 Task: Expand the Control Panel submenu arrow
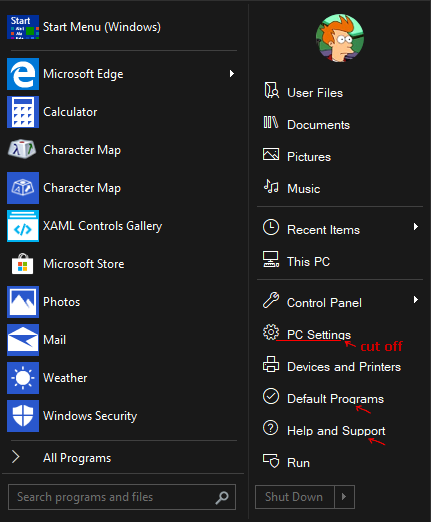click(416, 299)
